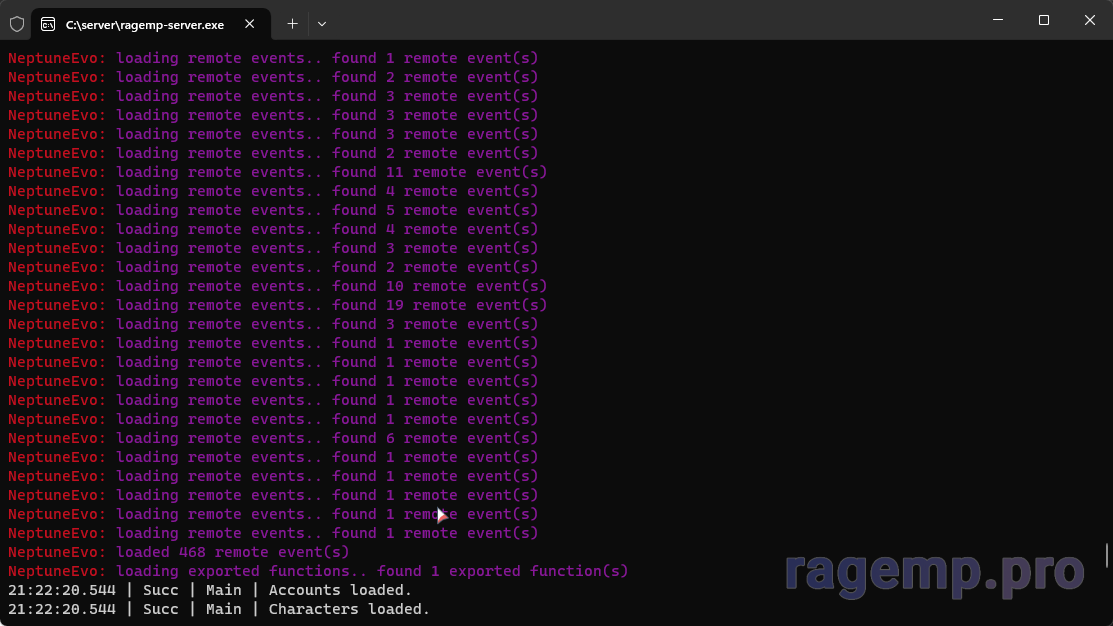The width and height of the screenshot is (1113, 626).
Task: Close the terminal window
Action: 1089,20
